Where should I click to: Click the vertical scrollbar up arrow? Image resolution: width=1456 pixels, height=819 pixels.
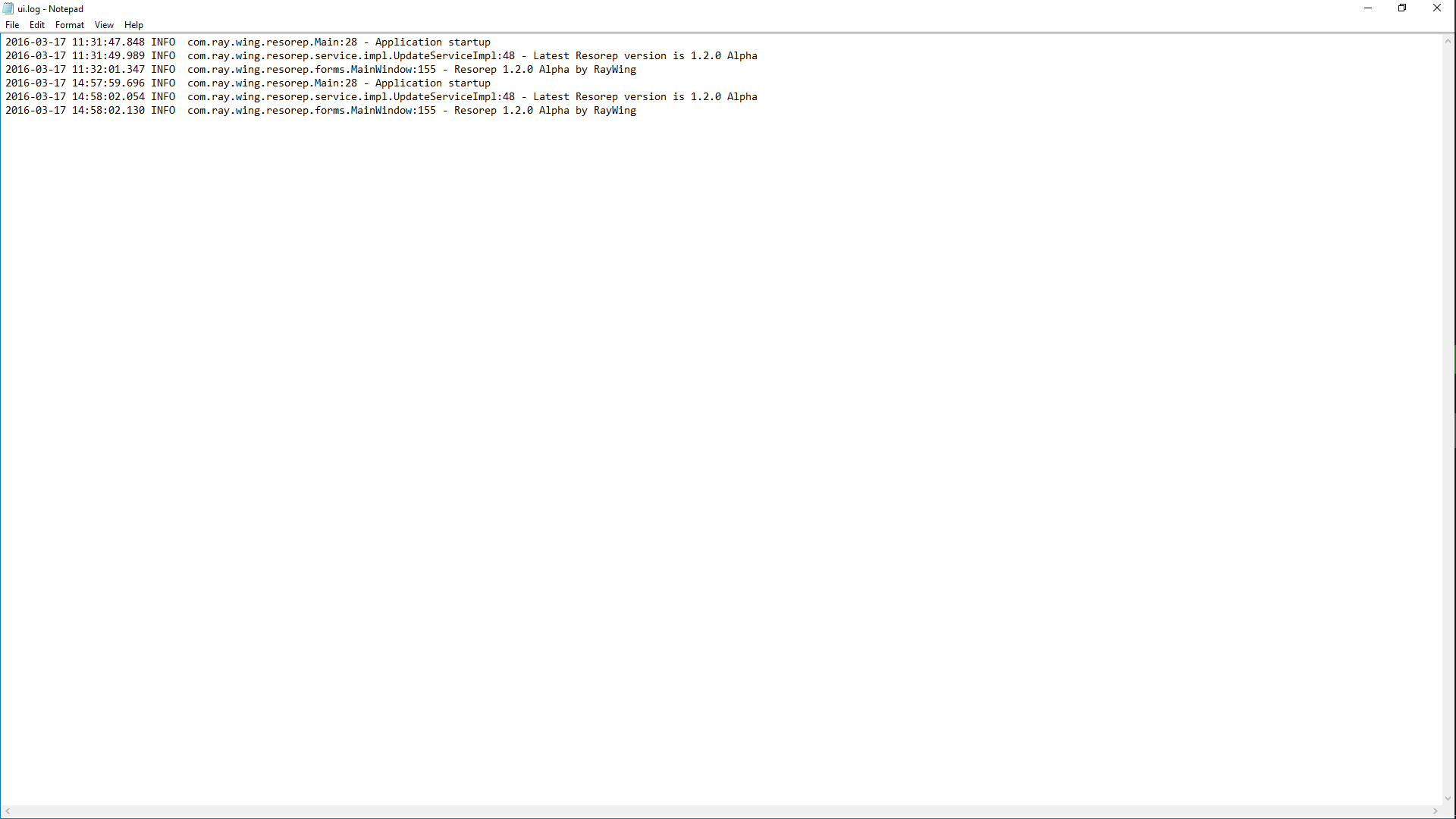pos(1448,41)
